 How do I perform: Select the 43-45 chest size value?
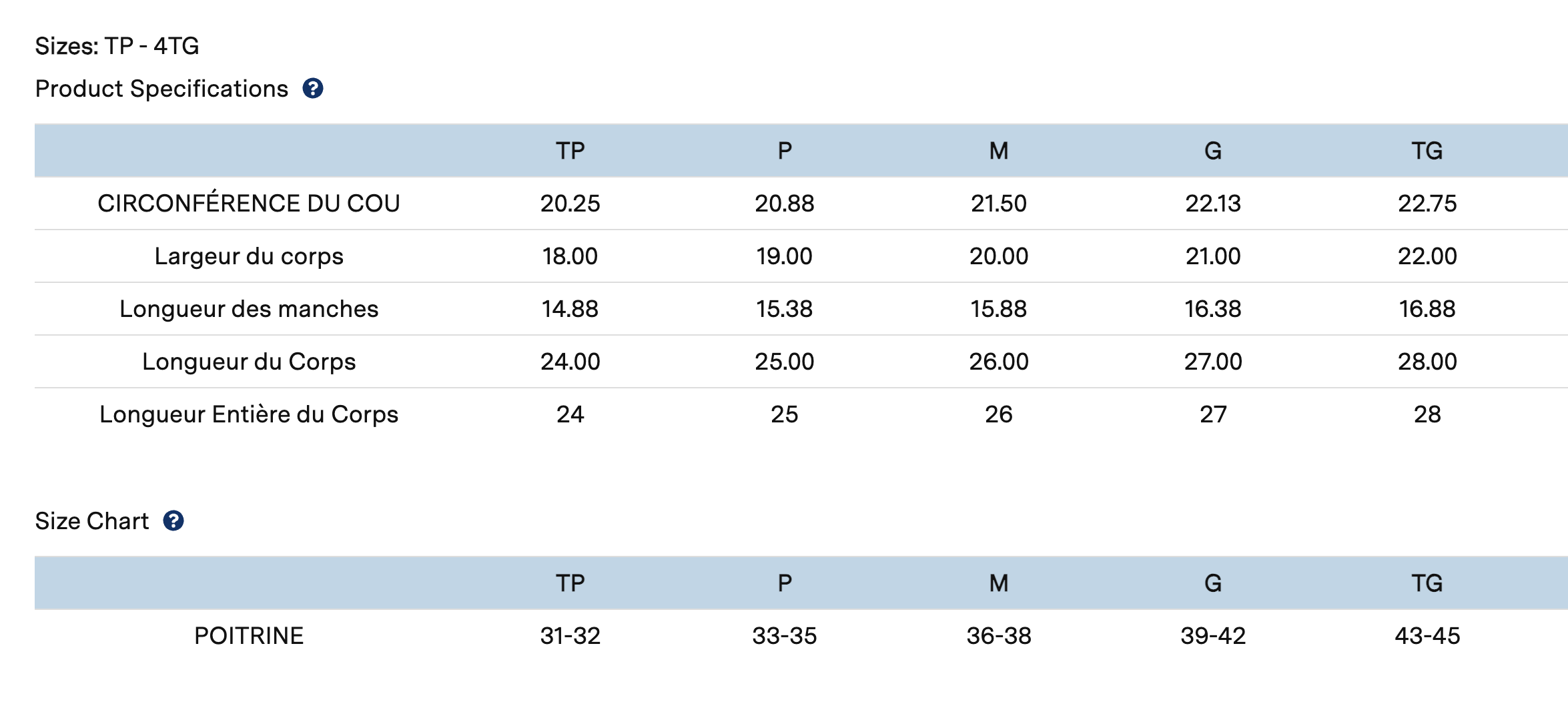click(x=1427, y=636)
